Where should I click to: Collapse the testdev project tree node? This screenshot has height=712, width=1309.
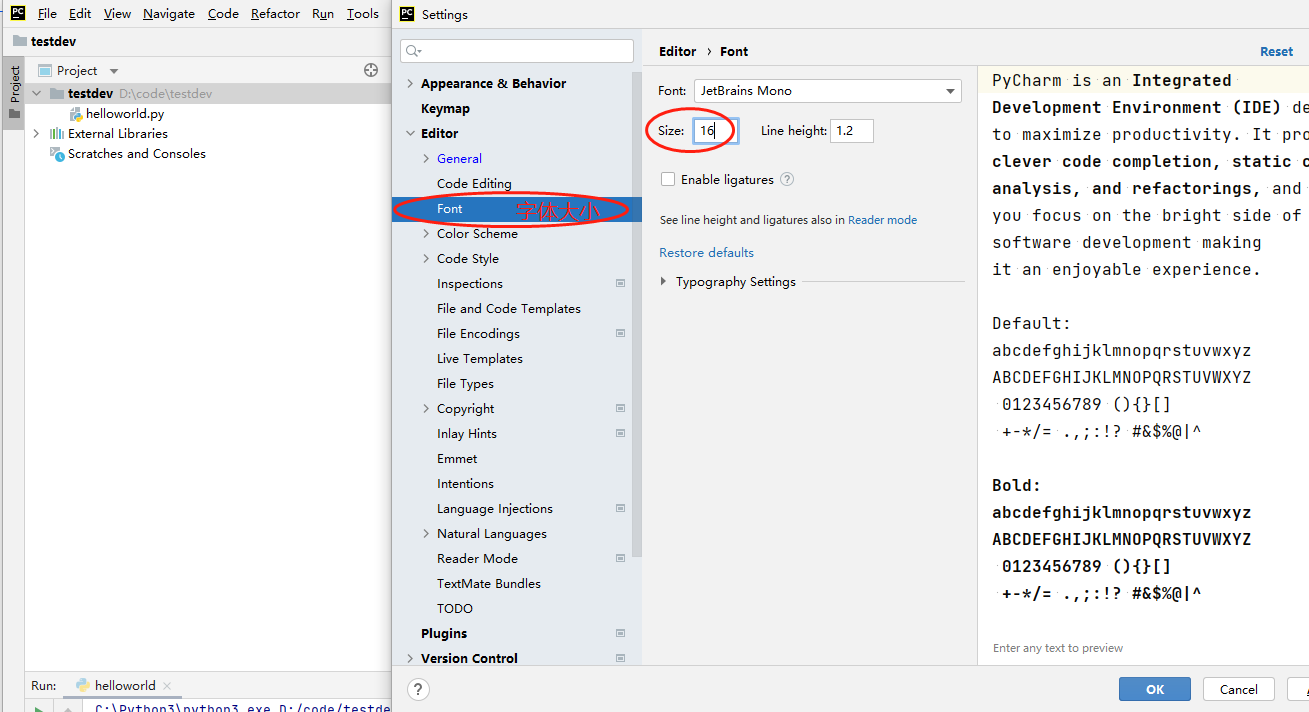click(37, 94)
